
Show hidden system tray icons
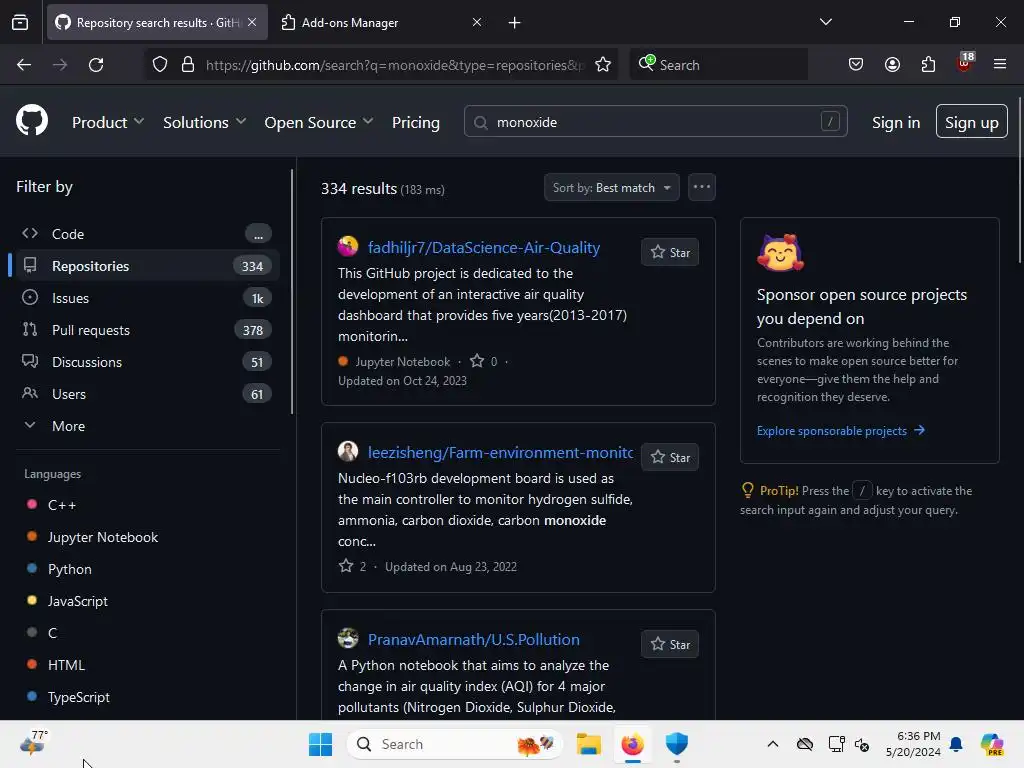(773, 744)
